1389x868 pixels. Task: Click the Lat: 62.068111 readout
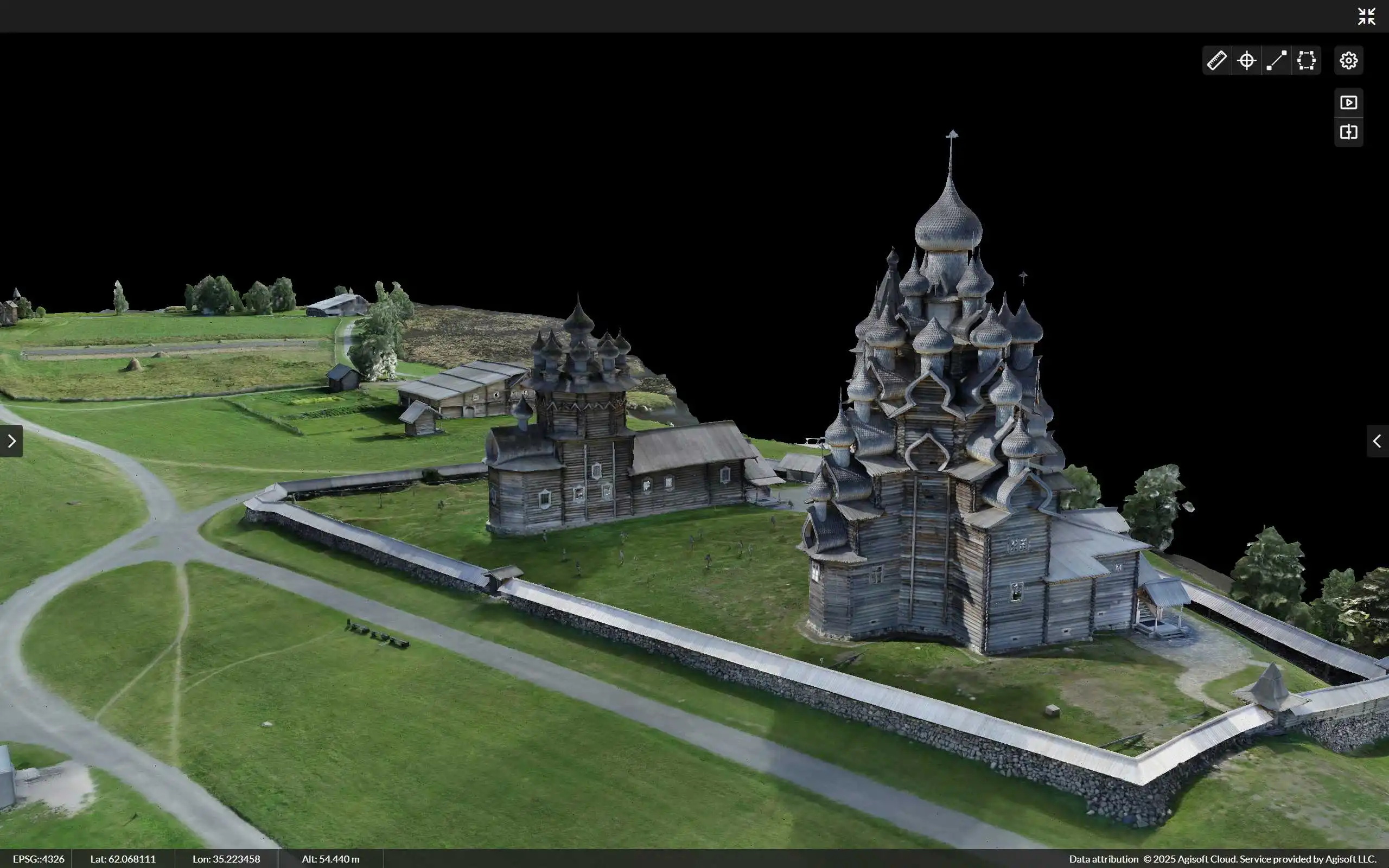123,859
